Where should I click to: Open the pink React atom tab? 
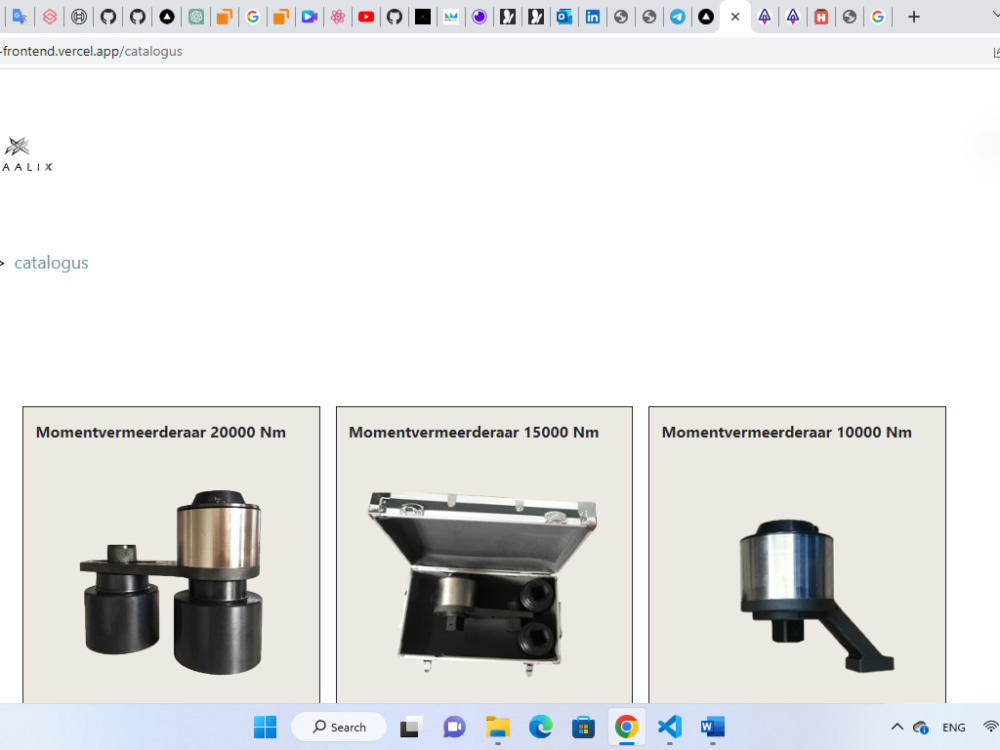pos(337,17)
